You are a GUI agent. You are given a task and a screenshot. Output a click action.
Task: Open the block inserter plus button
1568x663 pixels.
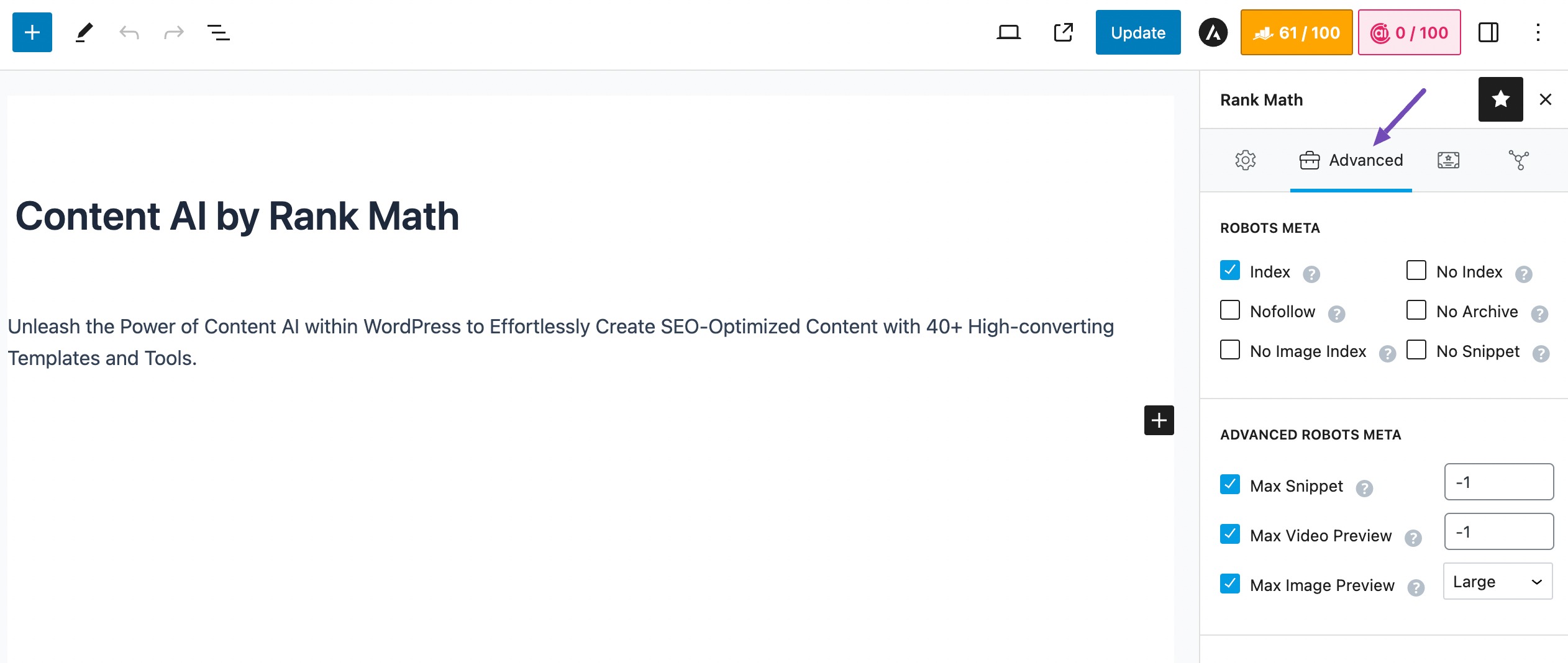(32, 32)
